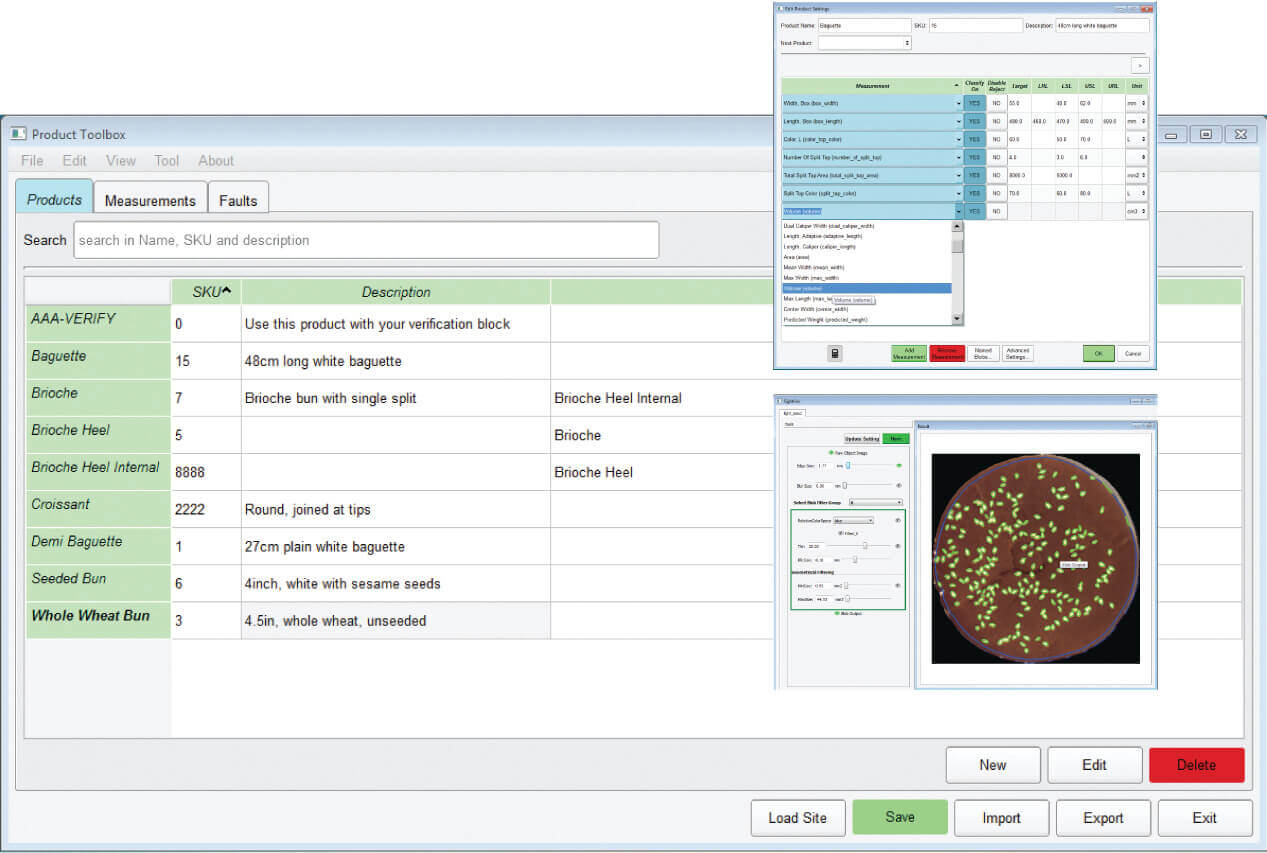Click the green Save button
Image resolution: width=1267 pixels, height=853 pixels.
click(900, 817)
